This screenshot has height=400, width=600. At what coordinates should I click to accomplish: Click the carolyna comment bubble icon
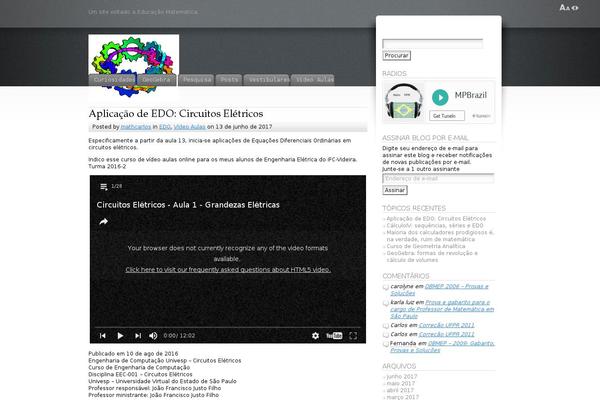(386, 287)
